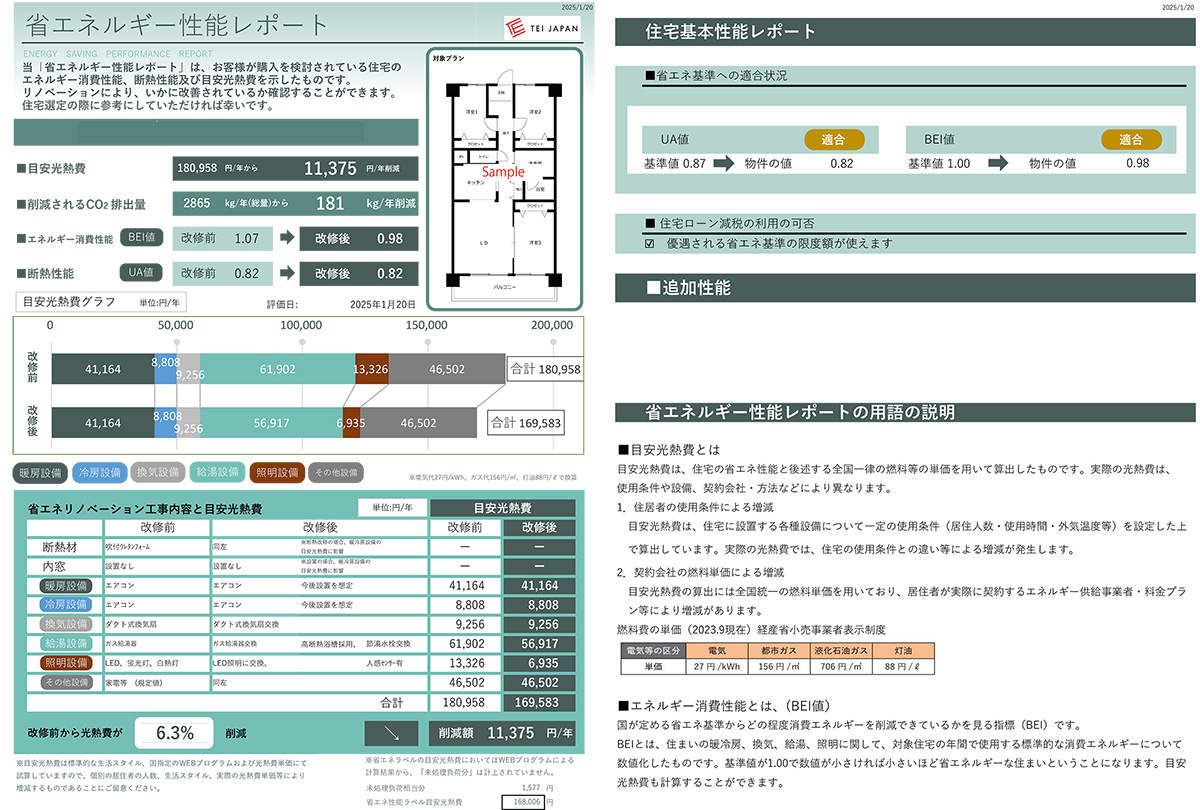Select the 照明設備 row label in renovation table

(66, 662)
